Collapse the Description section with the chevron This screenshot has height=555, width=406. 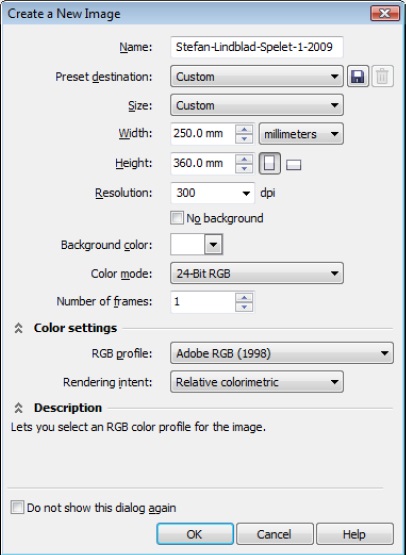click(x=18, y=408)
